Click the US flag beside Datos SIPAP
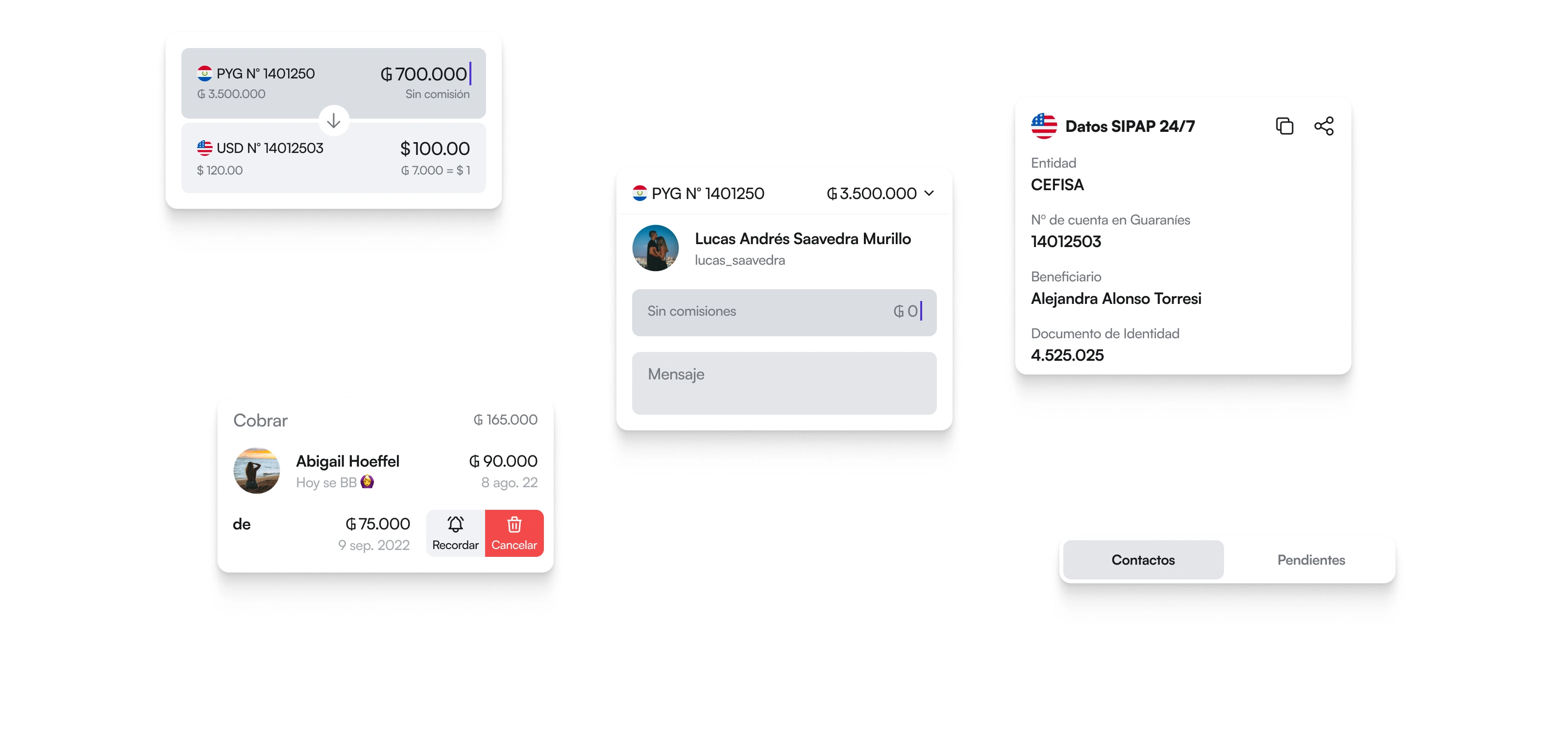 [1044, 126]
